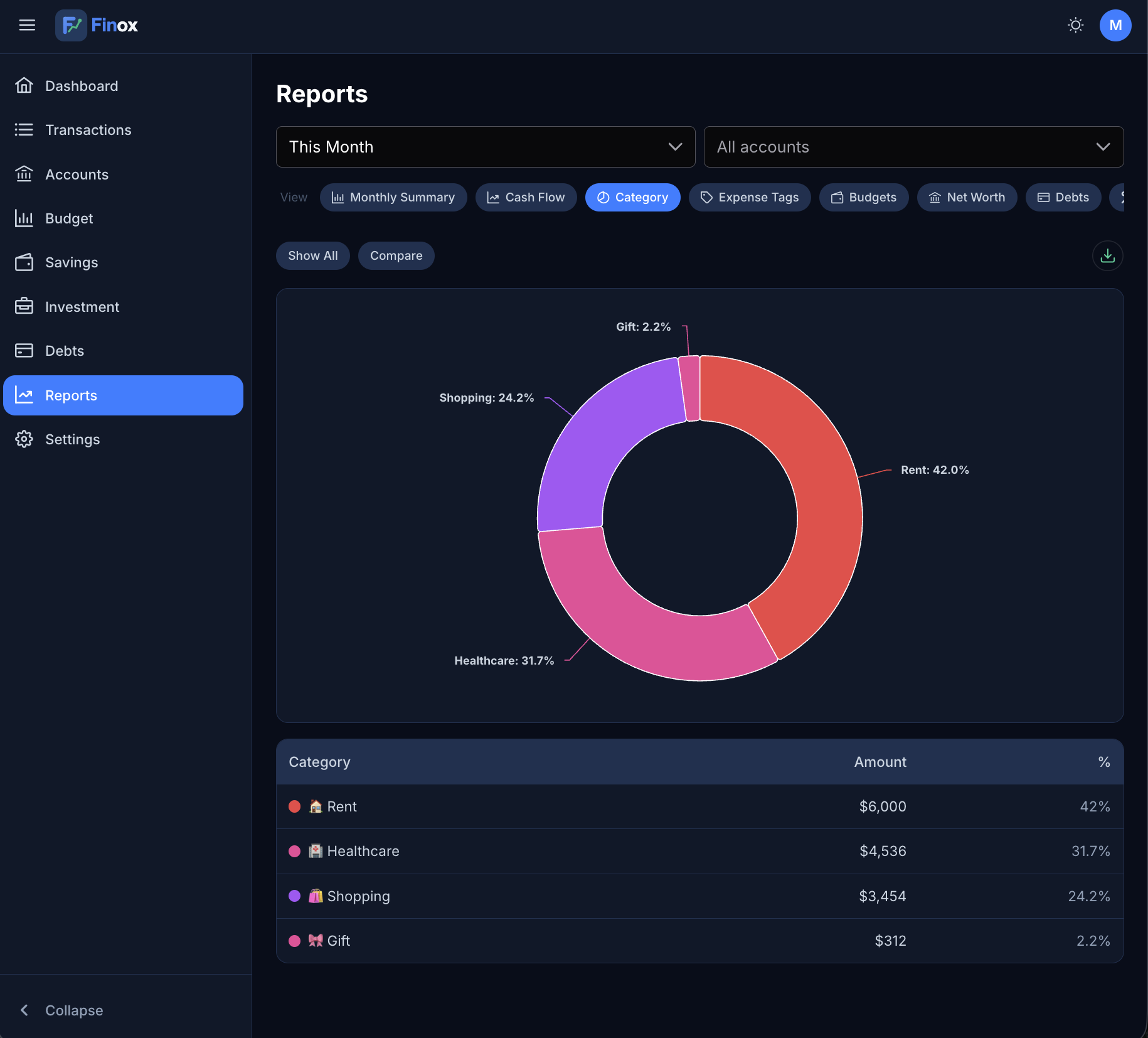Click the Budget bar chart icon
Screen dimensions: 1148x1038
tap(24, 218)
